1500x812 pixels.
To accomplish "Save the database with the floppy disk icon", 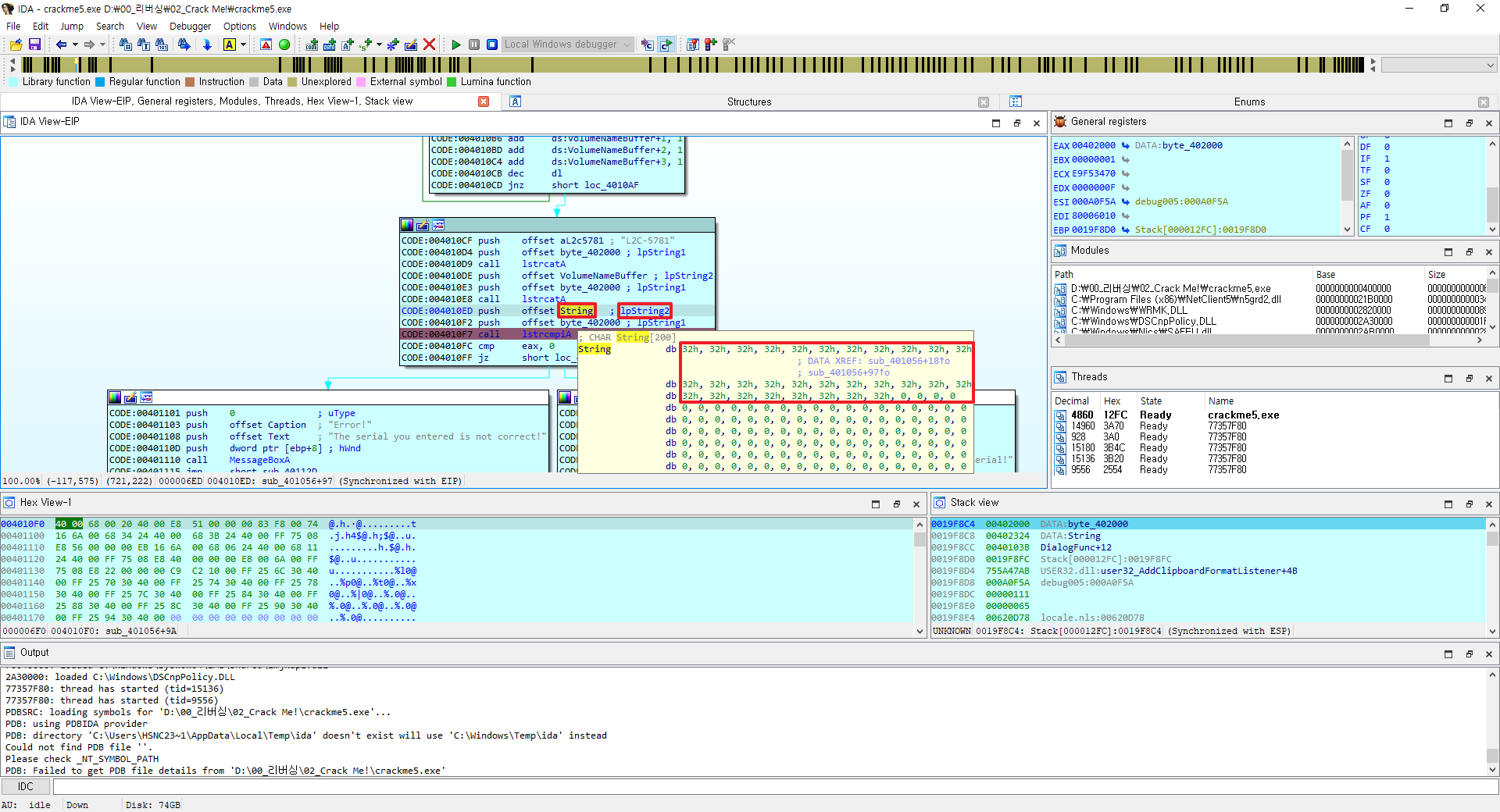I will [34, 45].
